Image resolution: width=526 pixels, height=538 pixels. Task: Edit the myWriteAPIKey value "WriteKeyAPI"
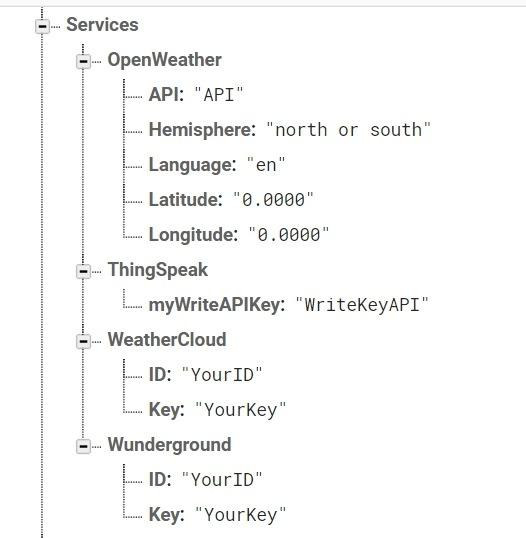pos(362,305)
